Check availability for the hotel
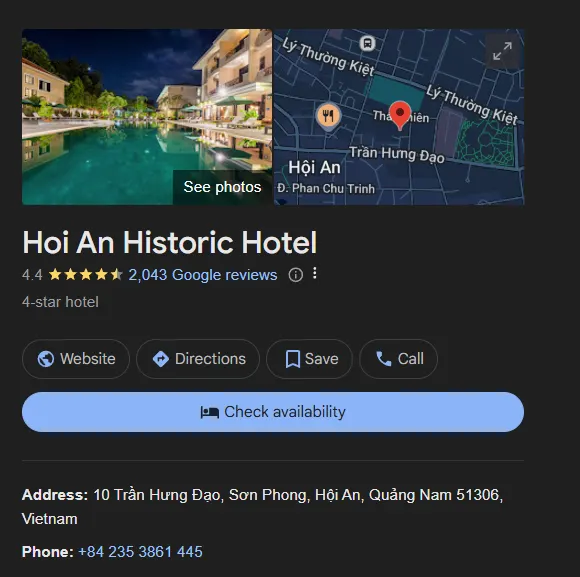 [x=273, y=412]
